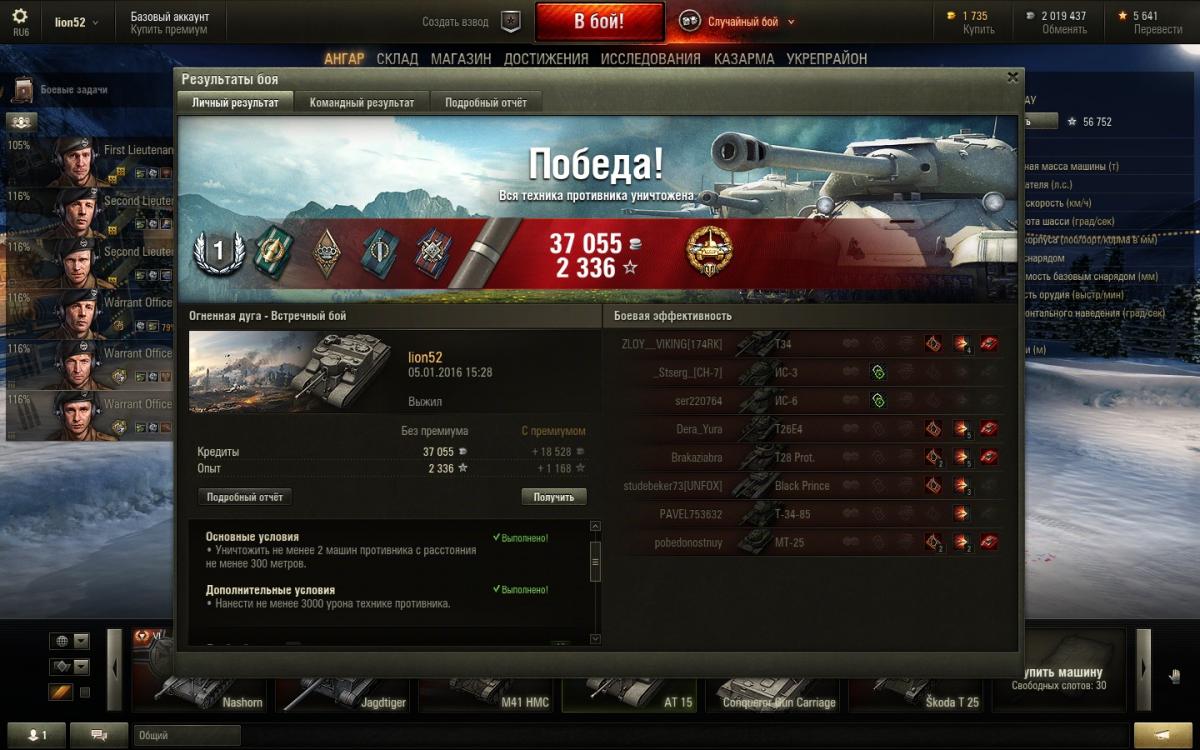Switch to the Командный результат tab
Image resolution: width=1200 pixels, height=750 pixels.
pyautogui.click(x=362, y=102)
